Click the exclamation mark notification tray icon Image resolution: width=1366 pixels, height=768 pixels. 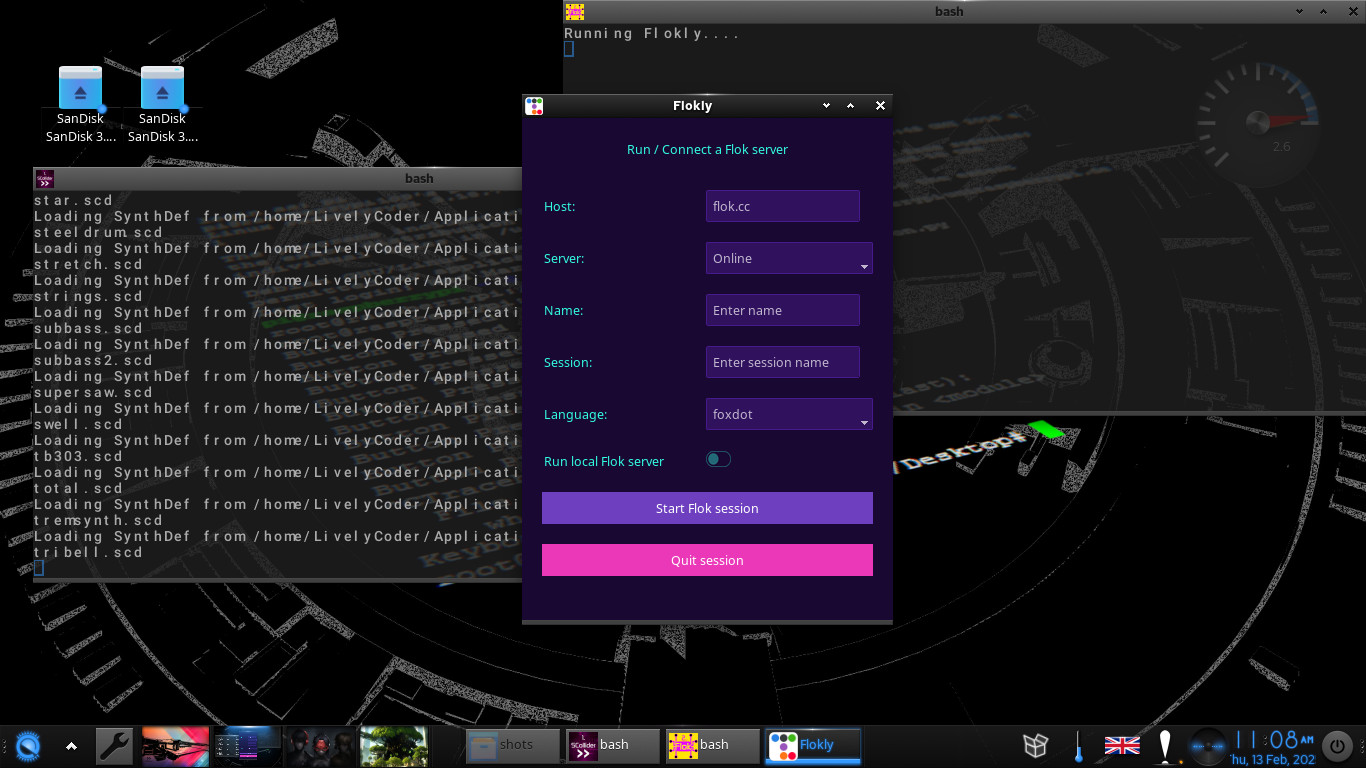point(1165,746)
